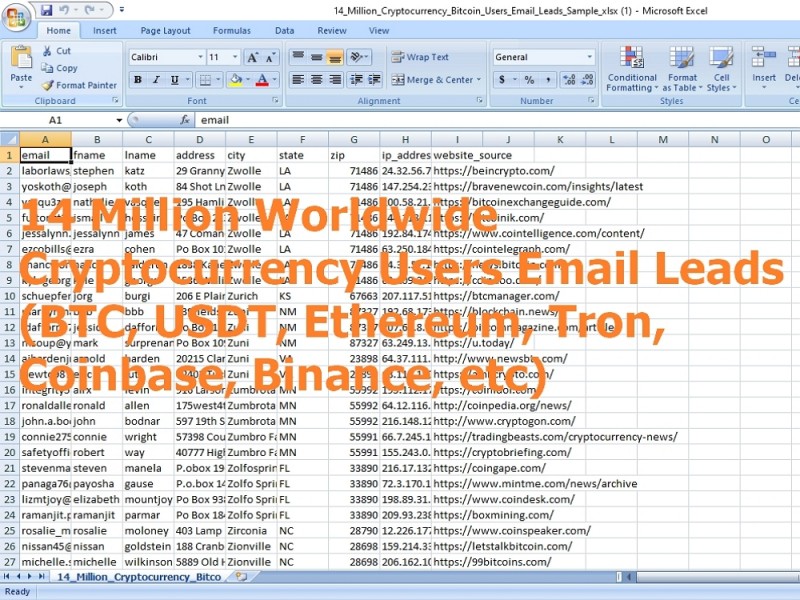Open the font size dropdown

(235, 57)
